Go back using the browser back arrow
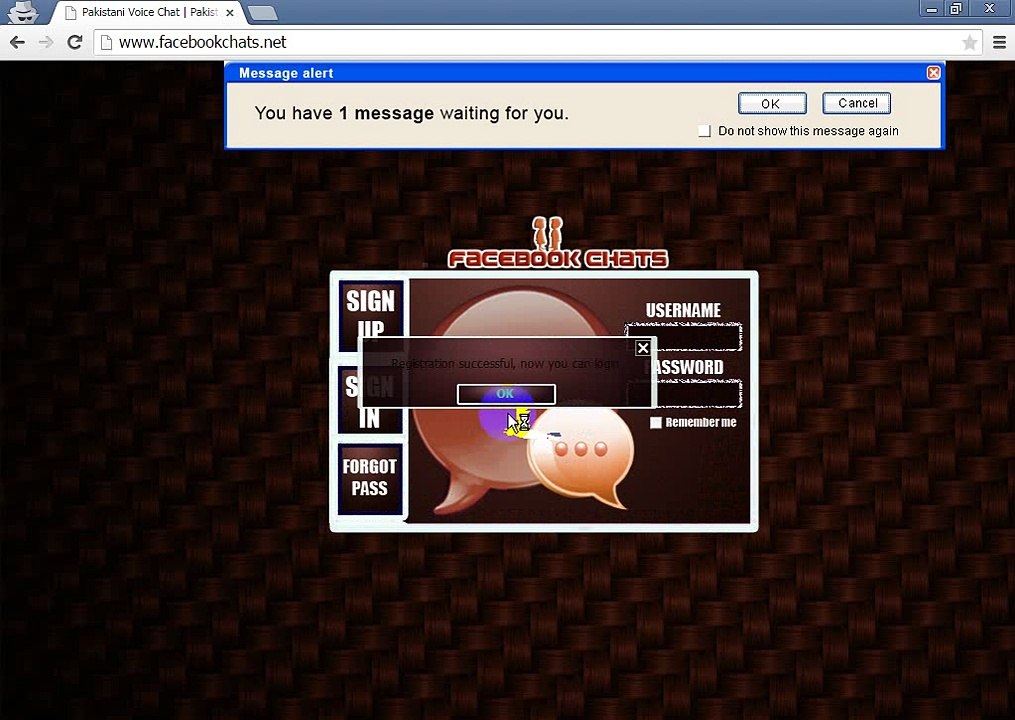 (x=17, y=42)
